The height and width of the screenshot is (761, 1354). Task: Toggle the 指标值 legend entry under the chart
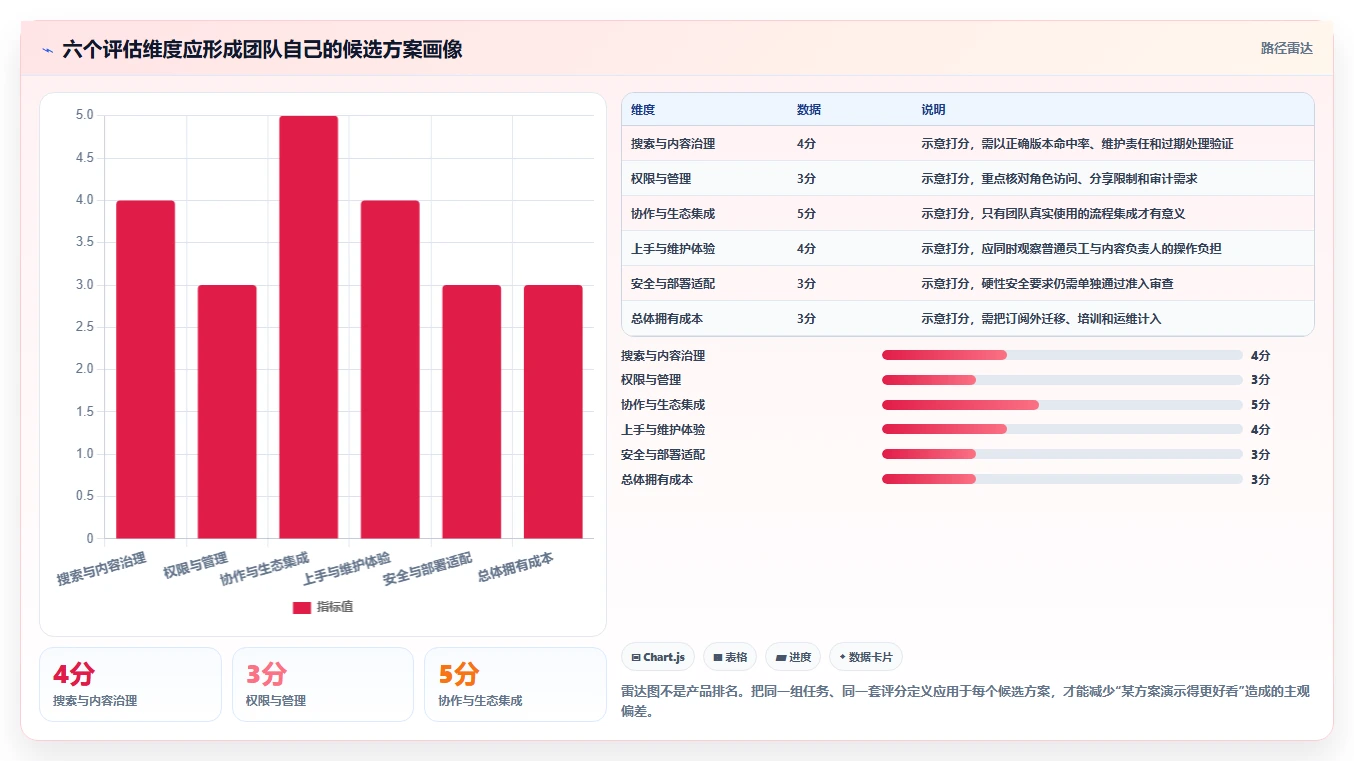pos(322,607)
